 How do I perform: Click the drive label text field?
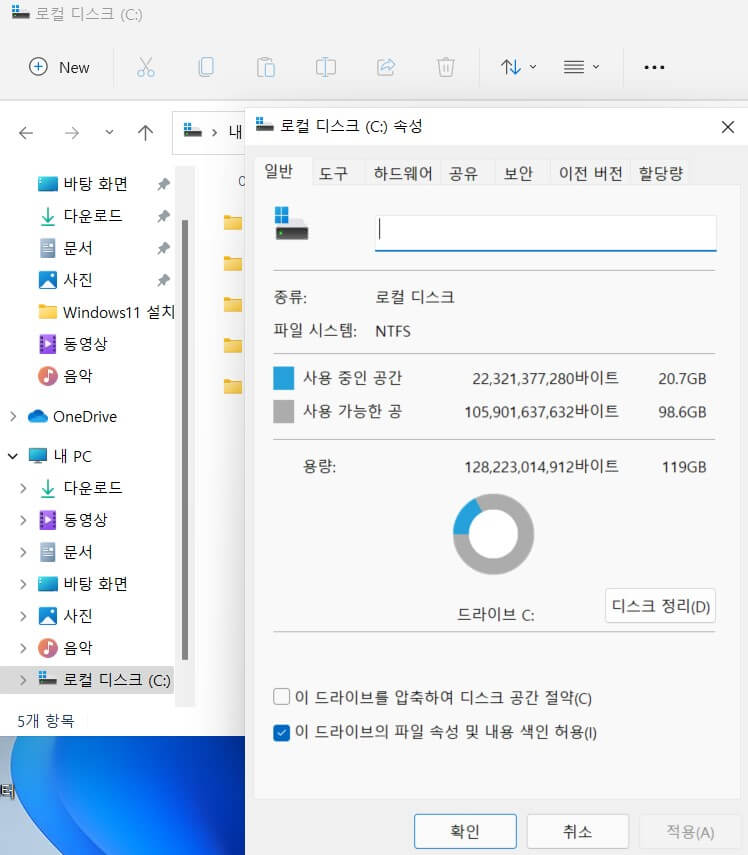[545, 232]
